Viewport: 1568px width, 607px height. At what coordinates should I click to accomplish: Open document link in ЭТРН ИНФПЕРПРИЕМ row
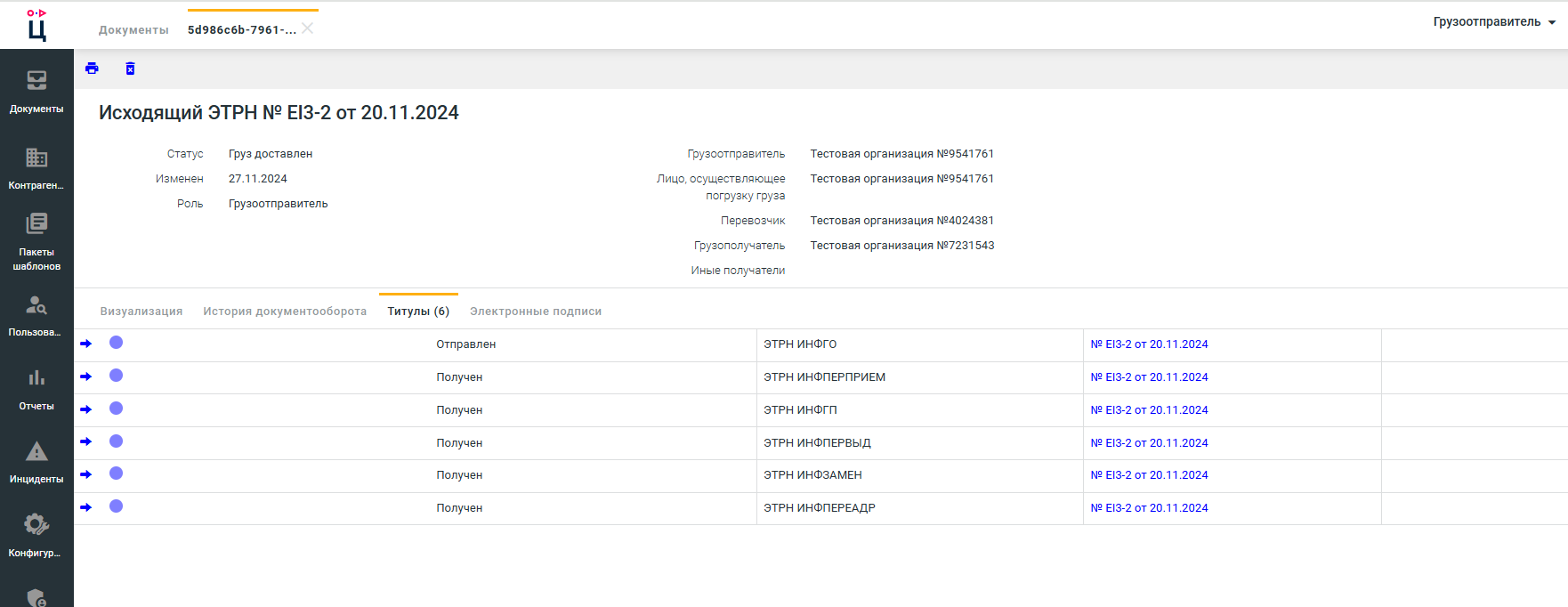1149,377
